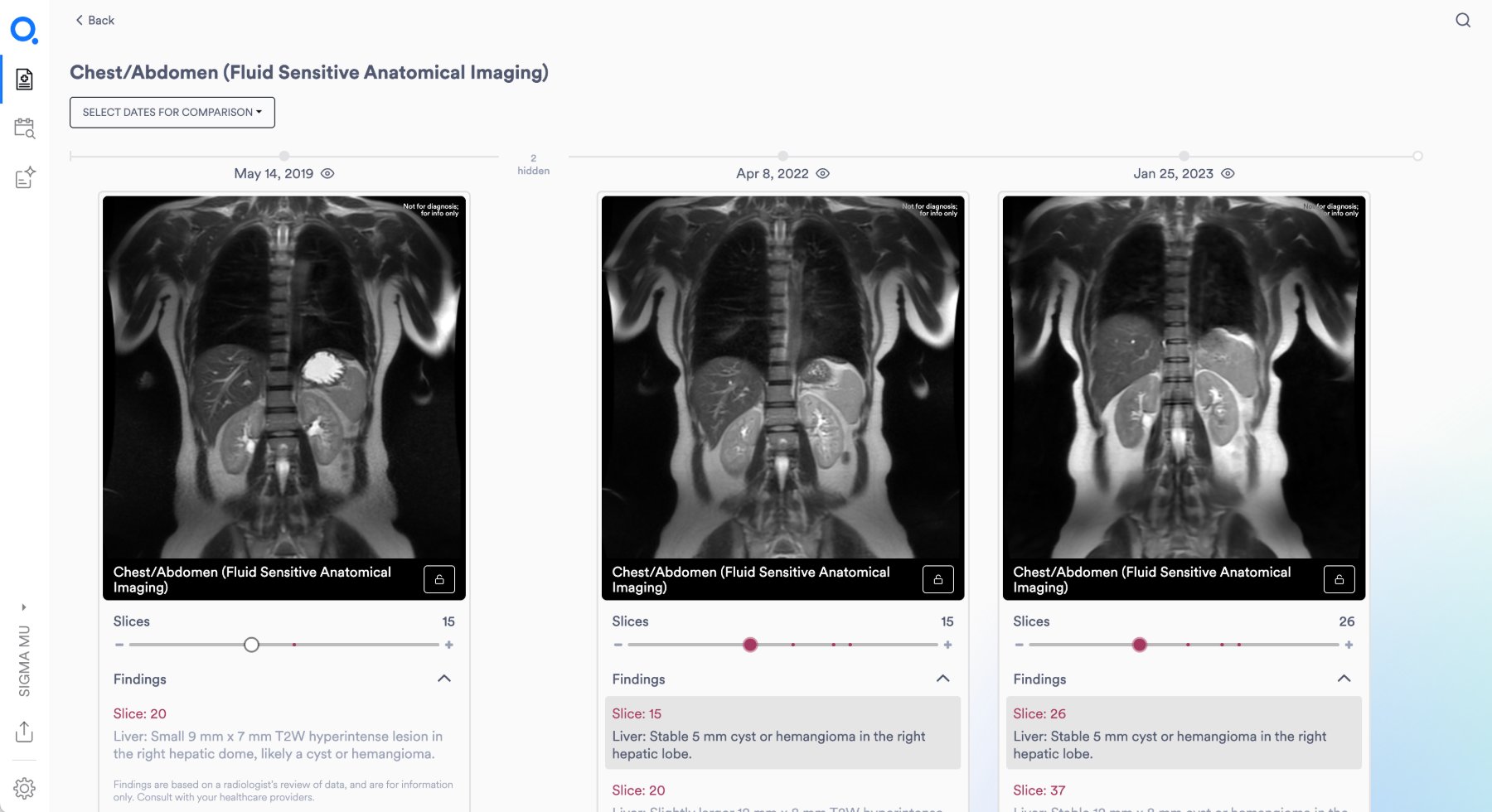Image resolution: width=1492 pixels, height=812 pixels.
Task: Click the search magnifier icon
Action: click(1463, 21)
